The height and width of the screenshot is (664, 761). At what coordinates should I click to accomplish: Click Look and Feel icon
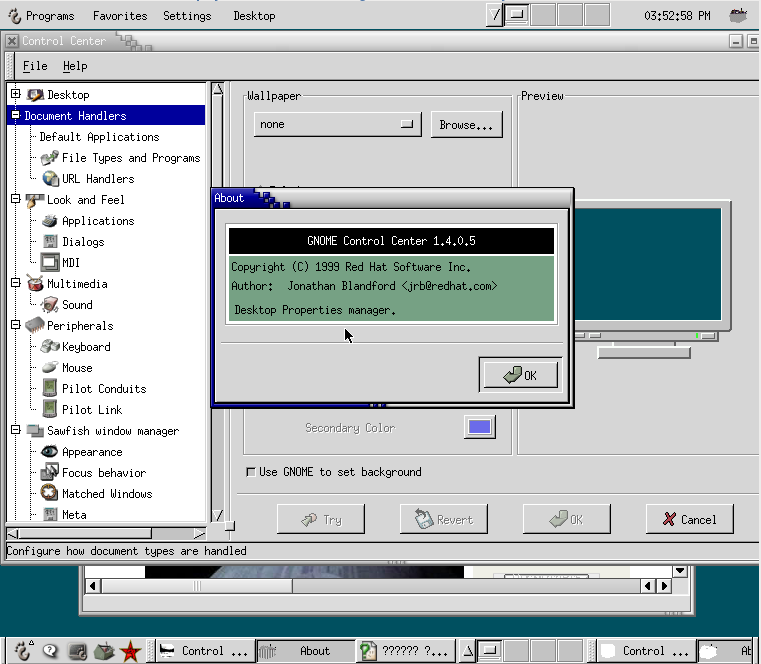[x=34, y=200]
